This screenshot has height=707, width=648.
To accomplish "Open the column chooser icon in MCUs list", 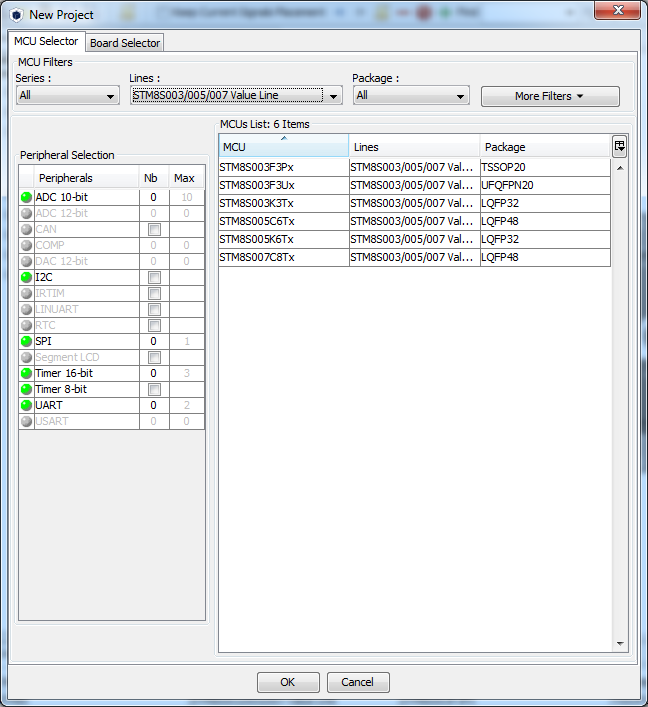I will coord(620,146).
